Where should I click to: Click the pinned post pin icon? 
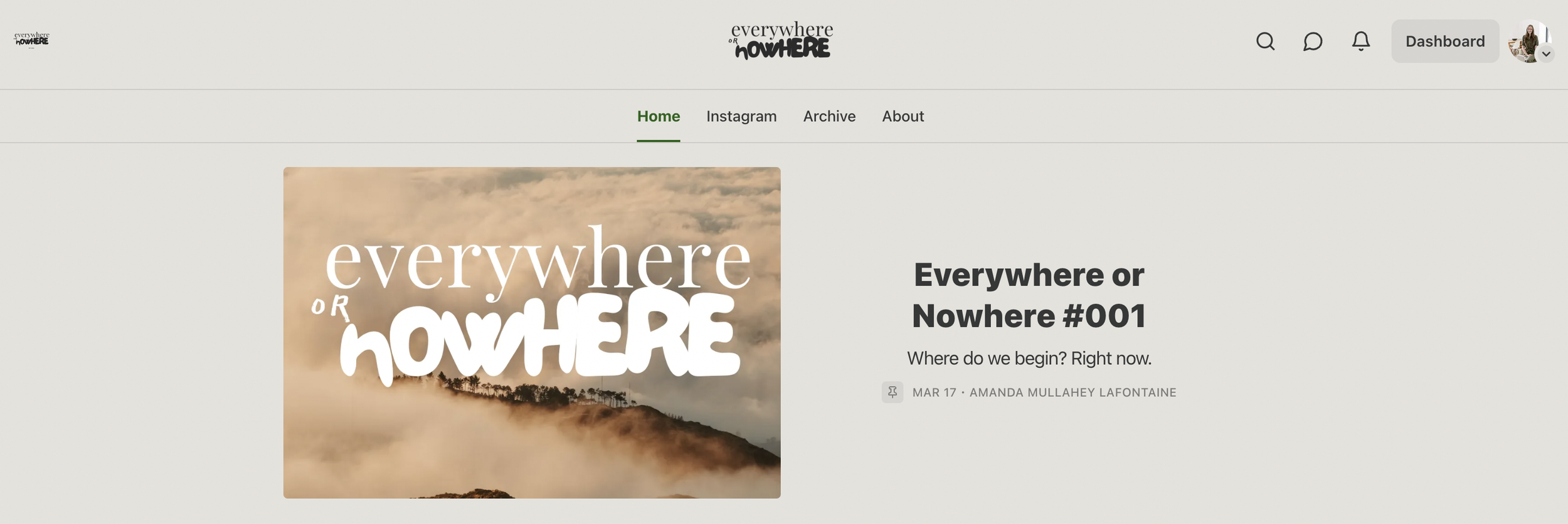pos(892,392)
